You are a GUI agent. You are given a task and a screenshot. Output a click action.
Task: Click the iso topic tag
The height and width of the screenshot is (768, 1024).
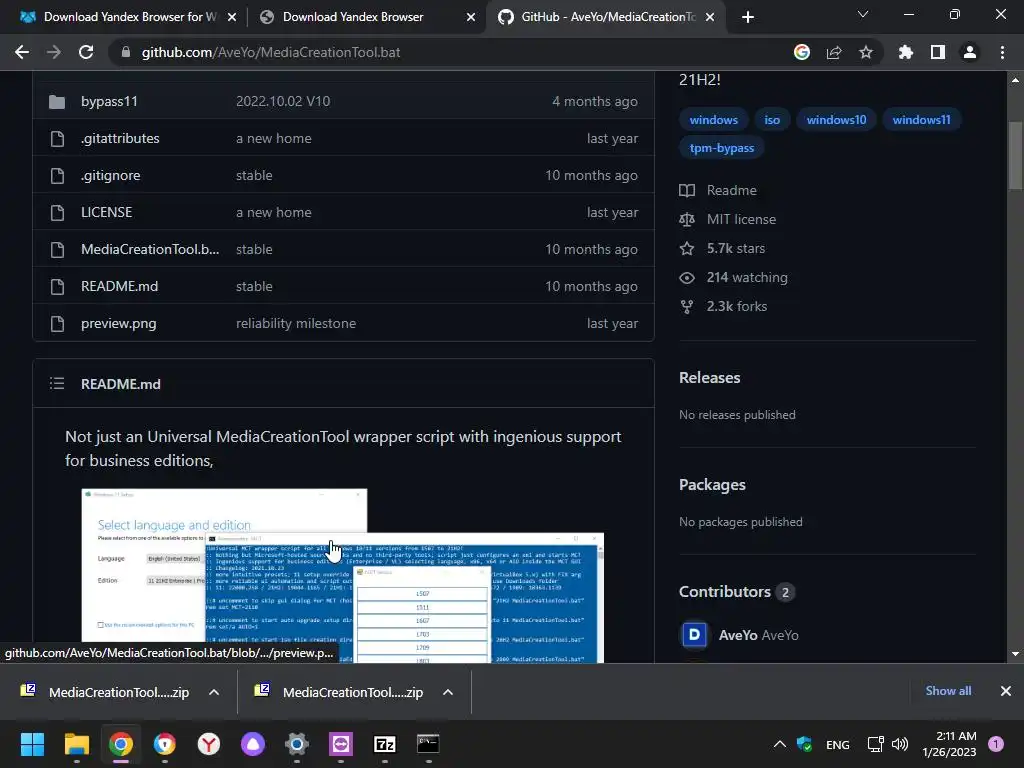772,120
